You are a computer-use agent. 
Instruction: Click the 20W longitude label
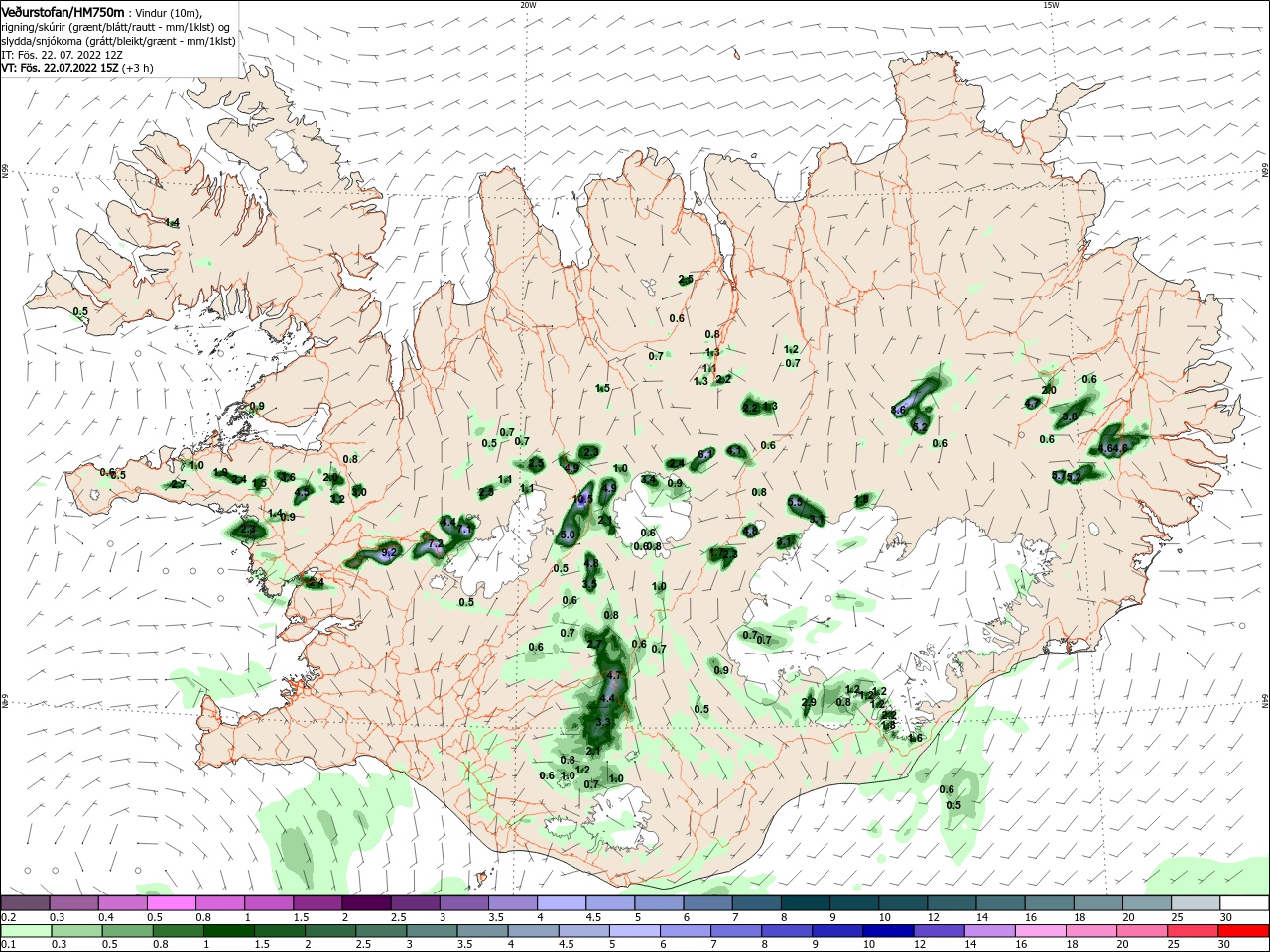click(528, 5)
